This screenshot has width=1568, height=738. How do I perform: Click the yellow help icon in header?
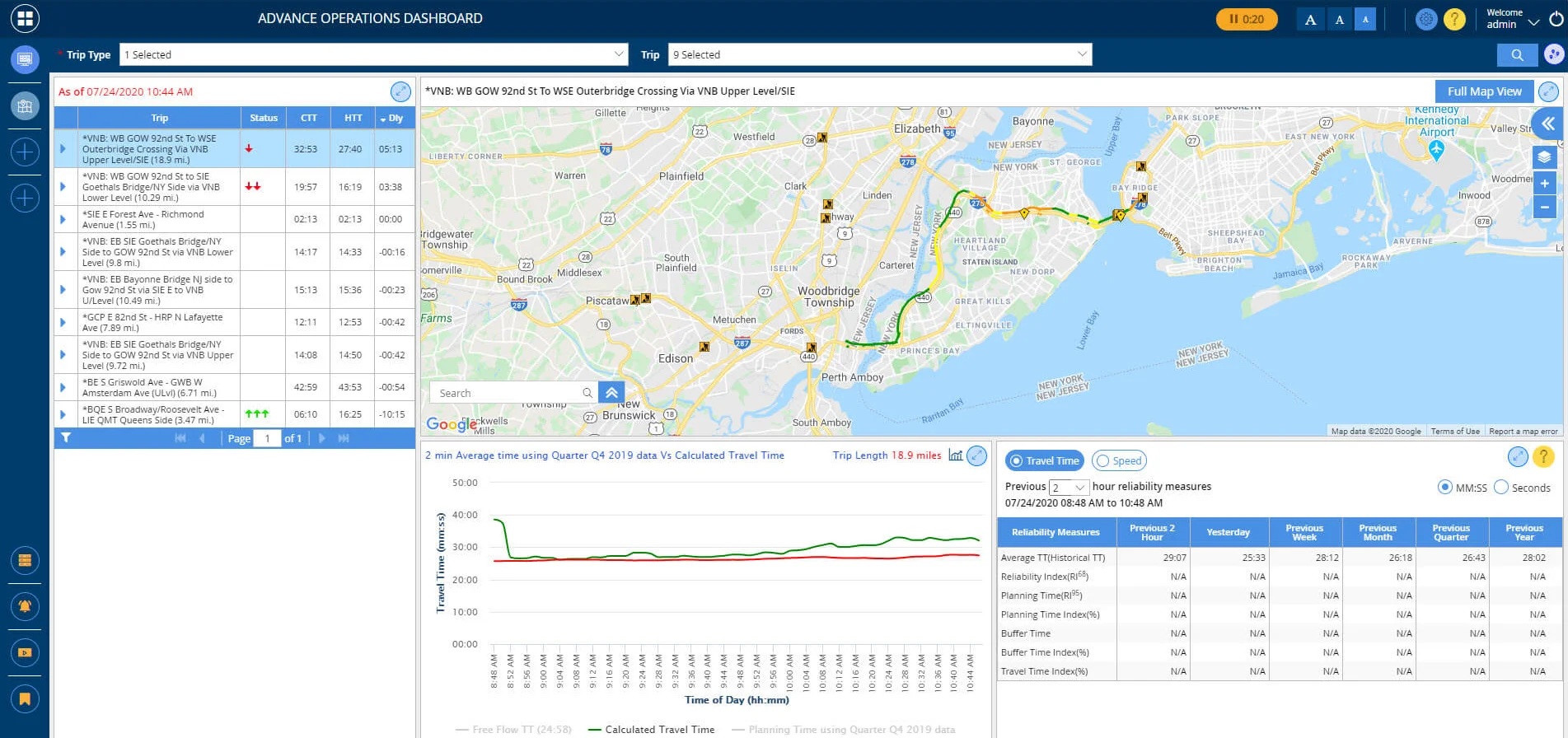(x=1454, y=19)
